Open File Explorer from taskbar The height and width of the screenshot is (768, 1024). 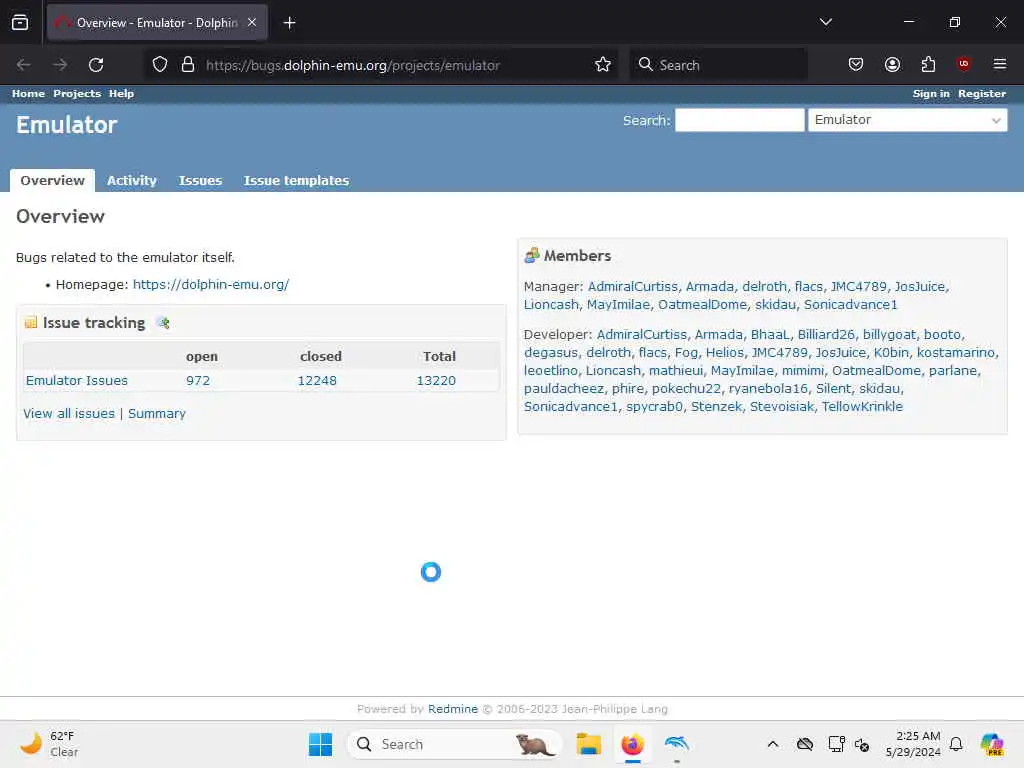pyautogui.click(x=588, y=744)
